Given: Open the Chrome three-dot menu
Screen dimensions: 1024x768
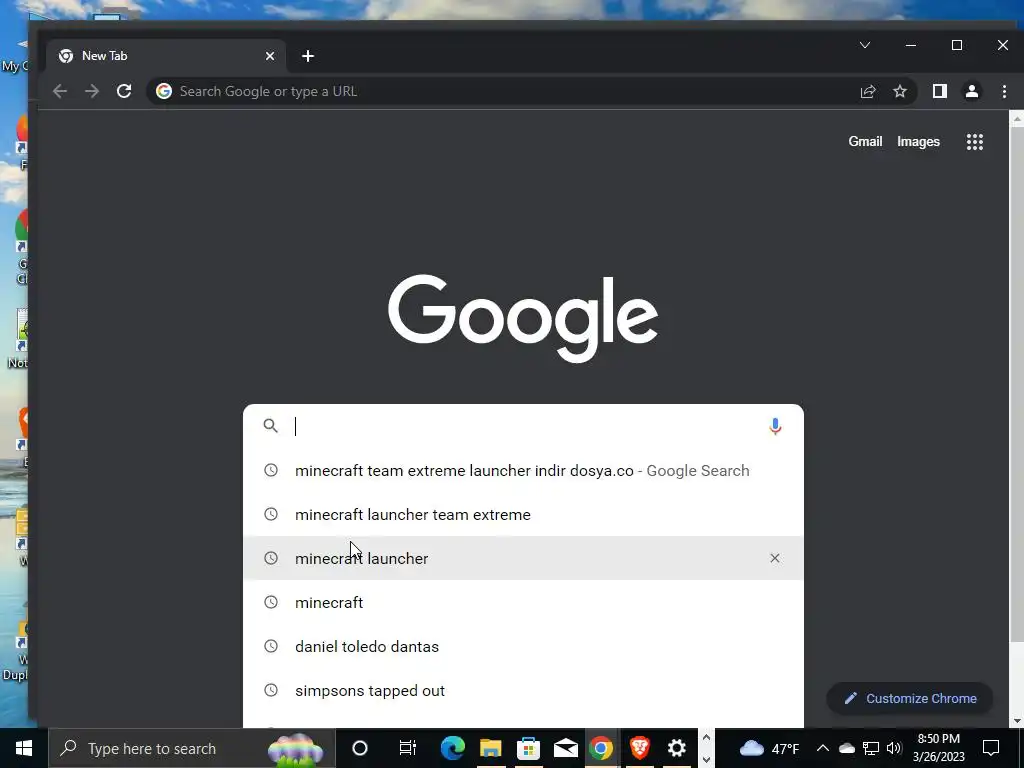Looking at the screenshot, I should (x=1004, y=91).
